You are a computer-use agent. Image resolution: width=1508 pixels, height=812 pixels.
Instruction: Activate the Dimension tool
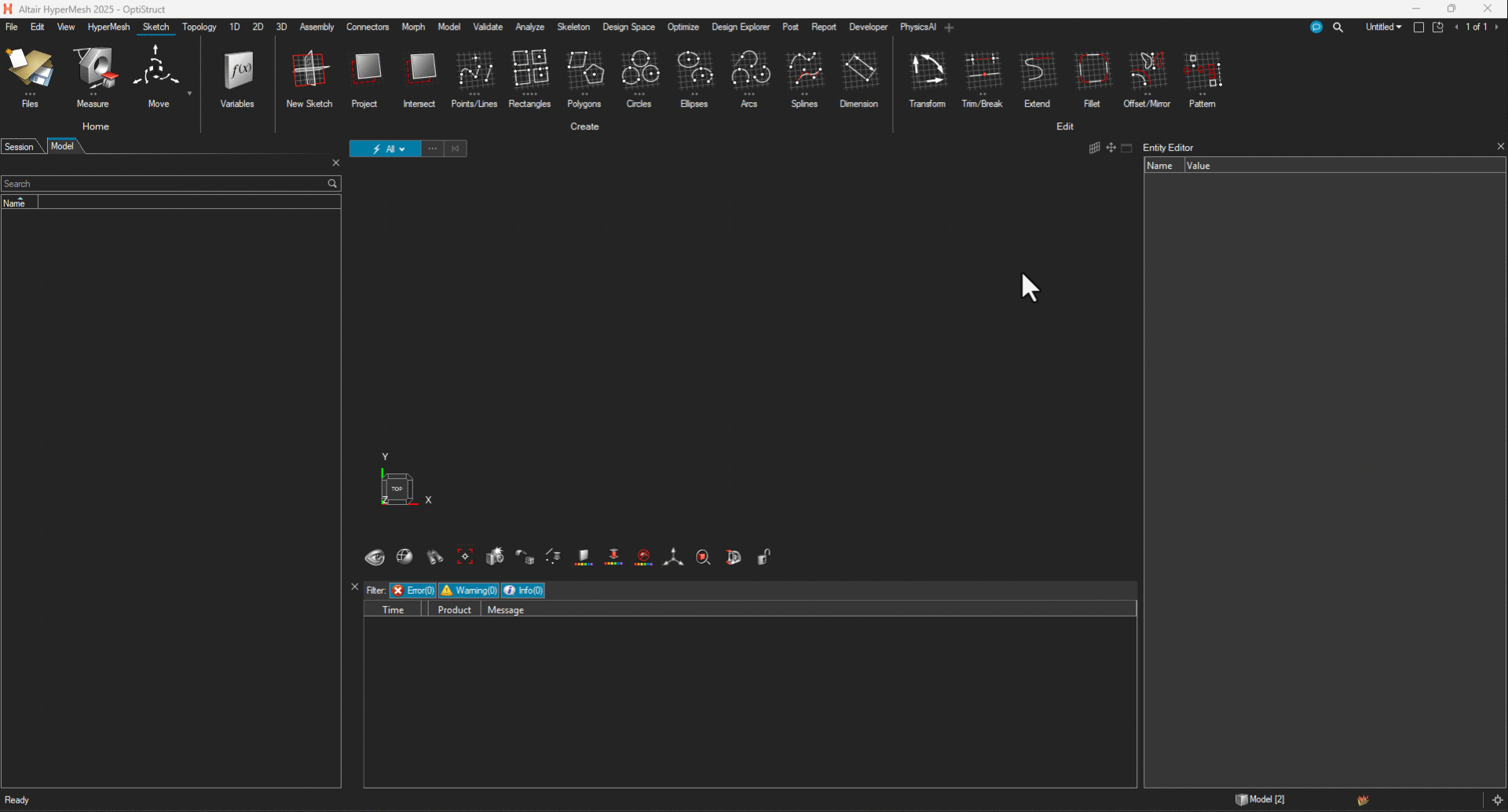click(x=859, y=77)
